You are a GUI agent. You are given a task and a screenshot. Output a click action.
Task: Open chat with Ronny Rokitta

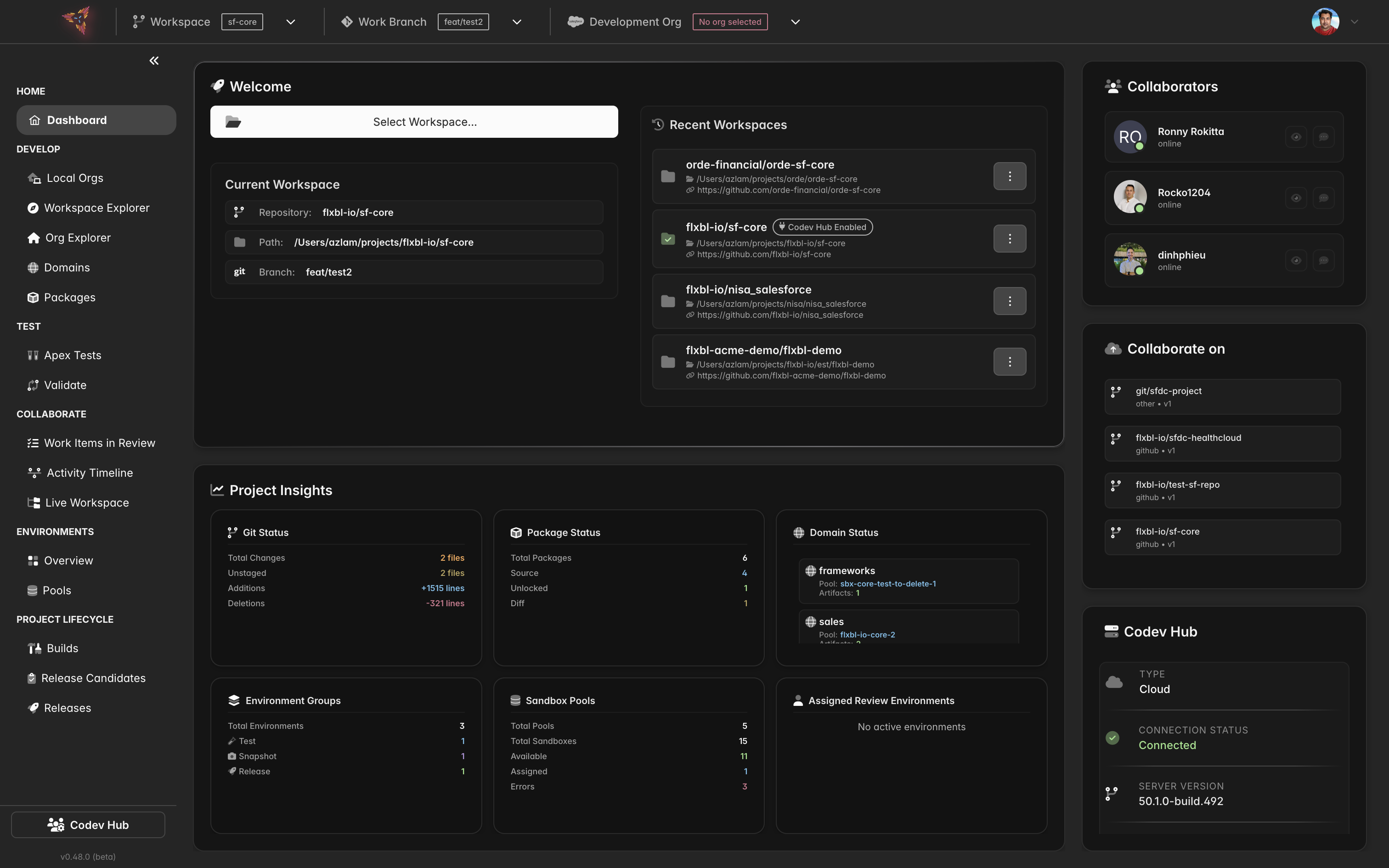point(1324,137)
